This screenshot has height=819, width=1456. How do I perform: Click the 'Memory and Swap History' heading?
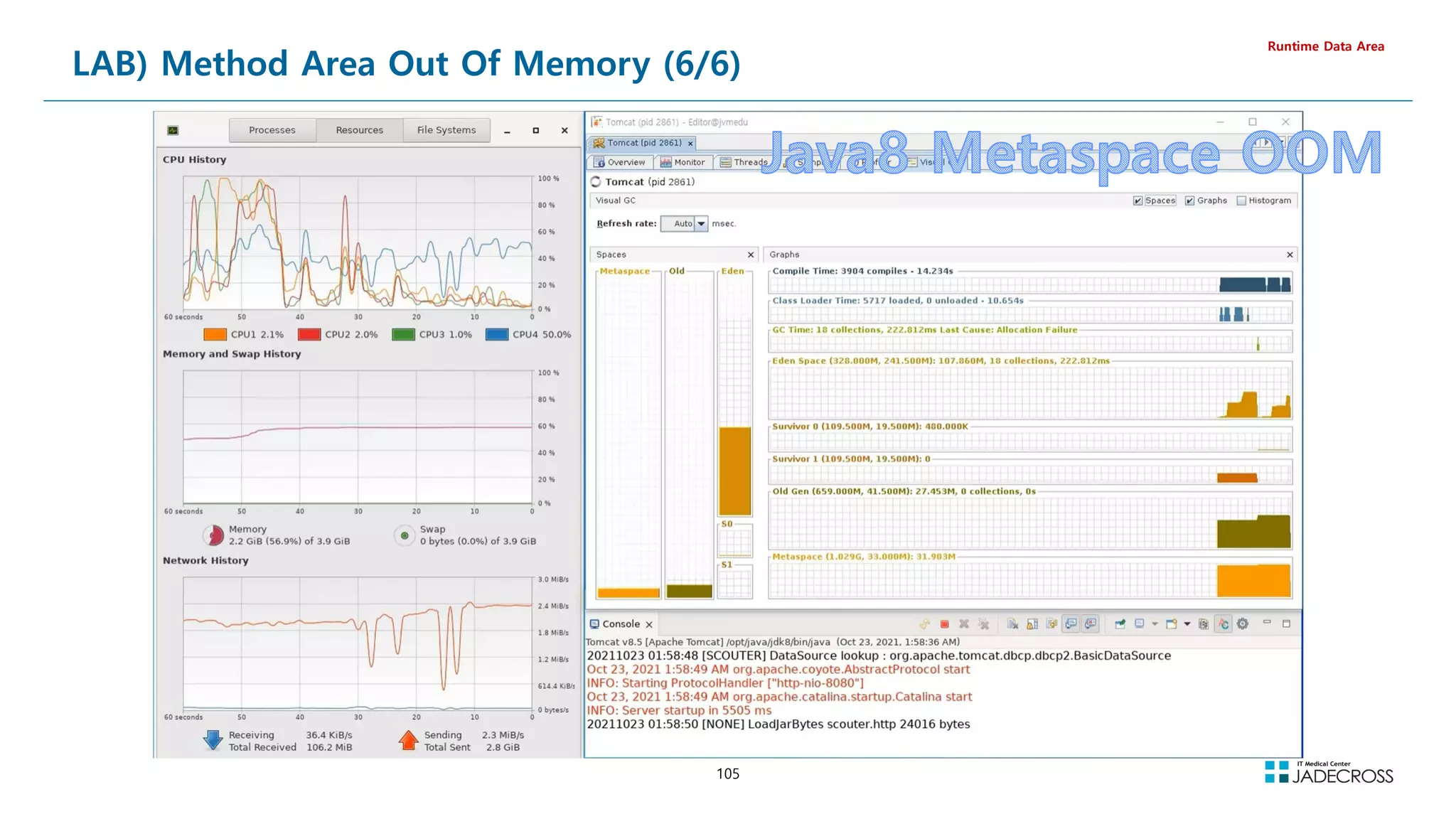[x=232, y=354]
